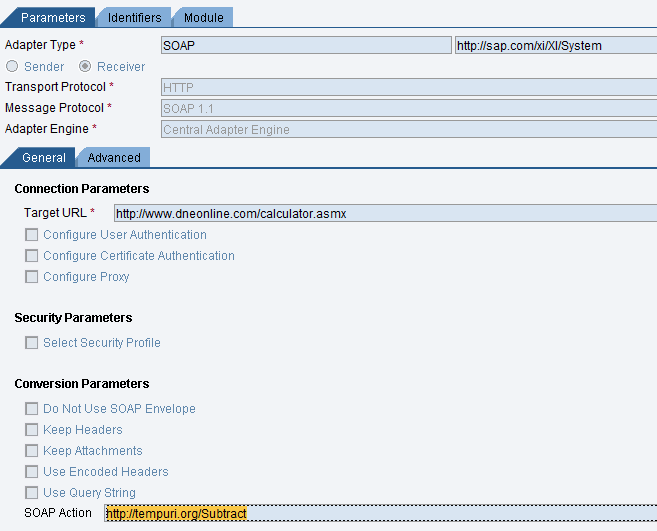Enable Configure Certificate Authentication checkbox
The width and height of the screenshot is (657, 531).
click(x=31, y=256)
